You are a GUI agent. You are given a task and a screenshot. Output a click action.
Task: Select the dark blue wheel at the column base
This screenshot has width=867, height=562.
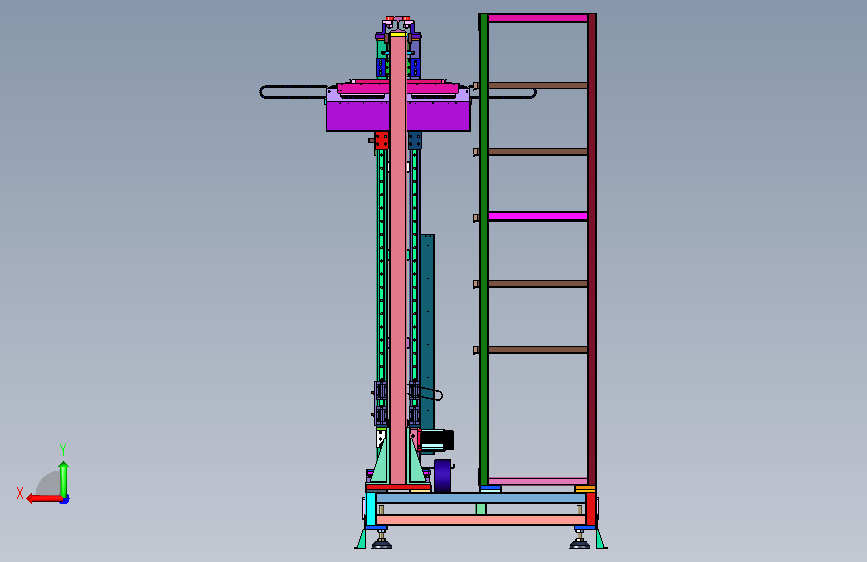click(x=442, y=476)
